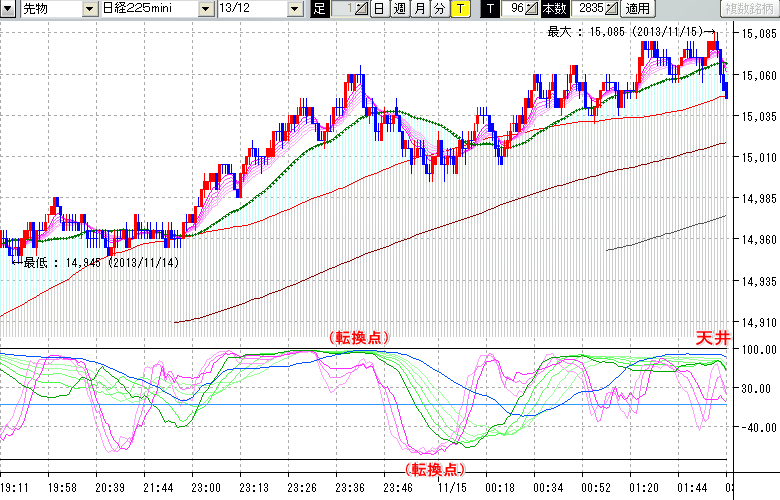Click the tick count field showing 96

coord(514,9)
